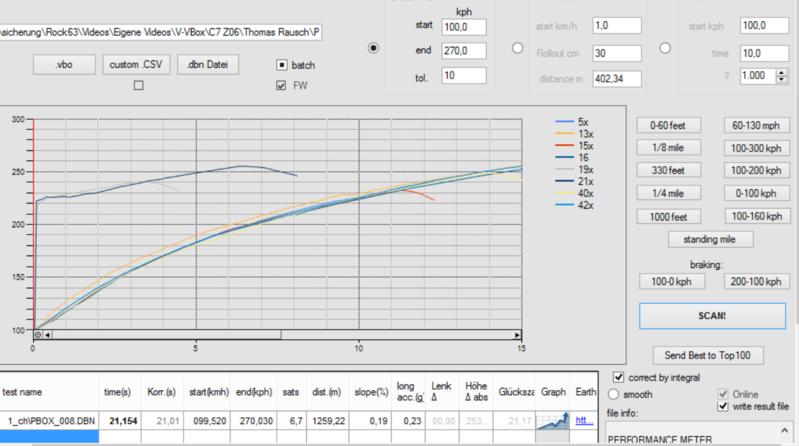Open the Earth link in the results row
The height and width of the screenshot is (446, 799).
584,421
